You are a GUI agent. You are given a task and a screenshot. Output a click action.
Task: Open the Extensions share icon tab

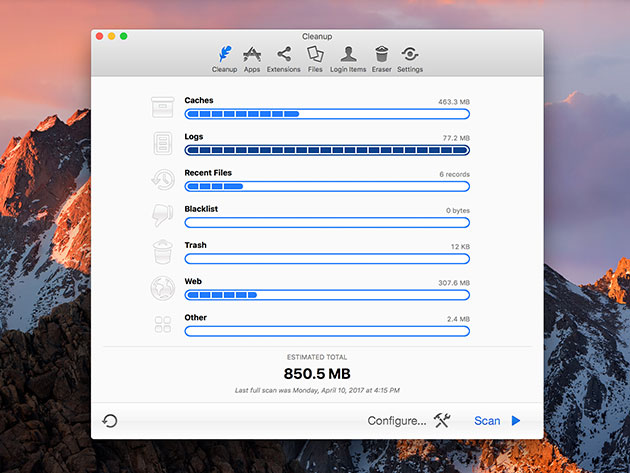coord(284,54)
